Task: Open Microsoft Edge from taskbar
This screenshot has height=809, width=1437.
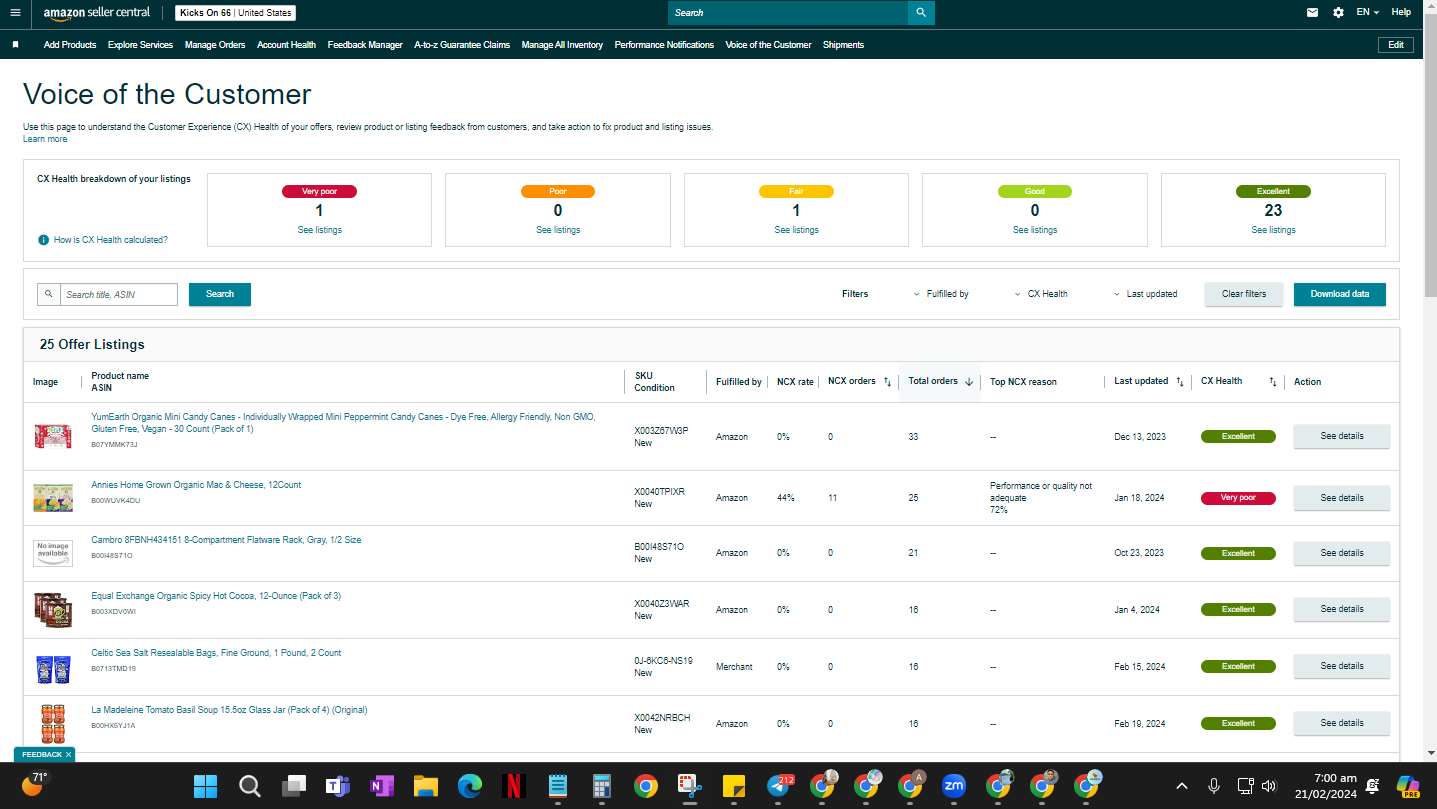Action: click(470, 786)
